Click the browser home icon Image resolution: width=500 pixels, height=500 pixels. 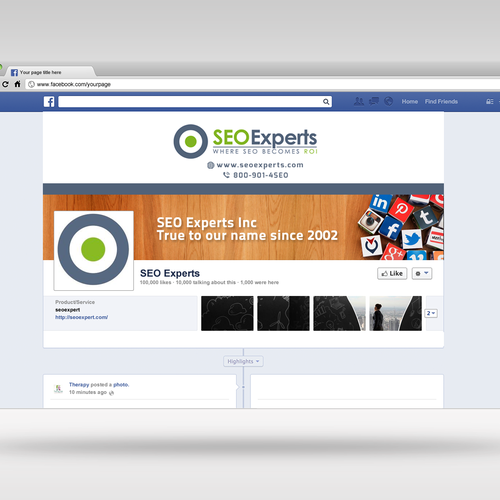tap(17, 84)
